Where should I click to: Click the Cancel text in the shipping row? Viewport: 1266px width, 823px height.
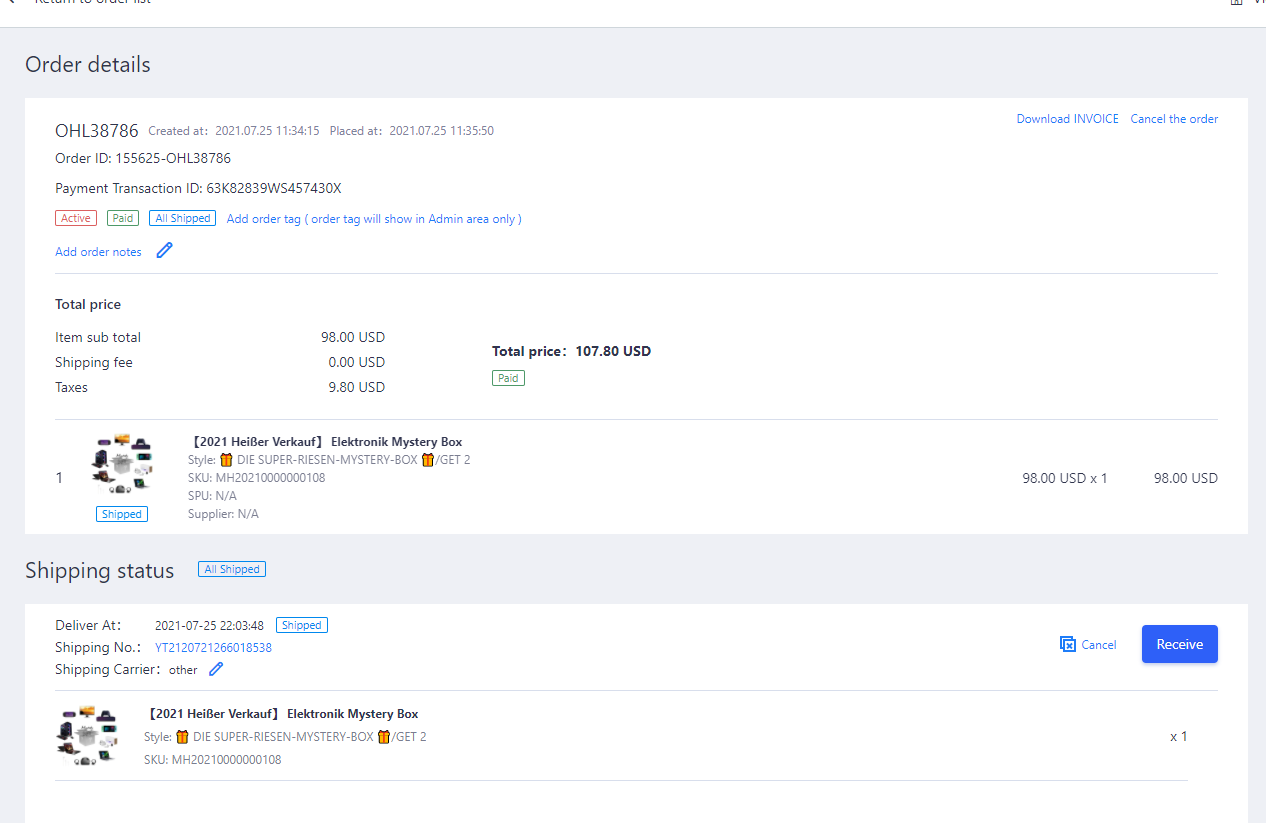click(x=1098, y=645)
